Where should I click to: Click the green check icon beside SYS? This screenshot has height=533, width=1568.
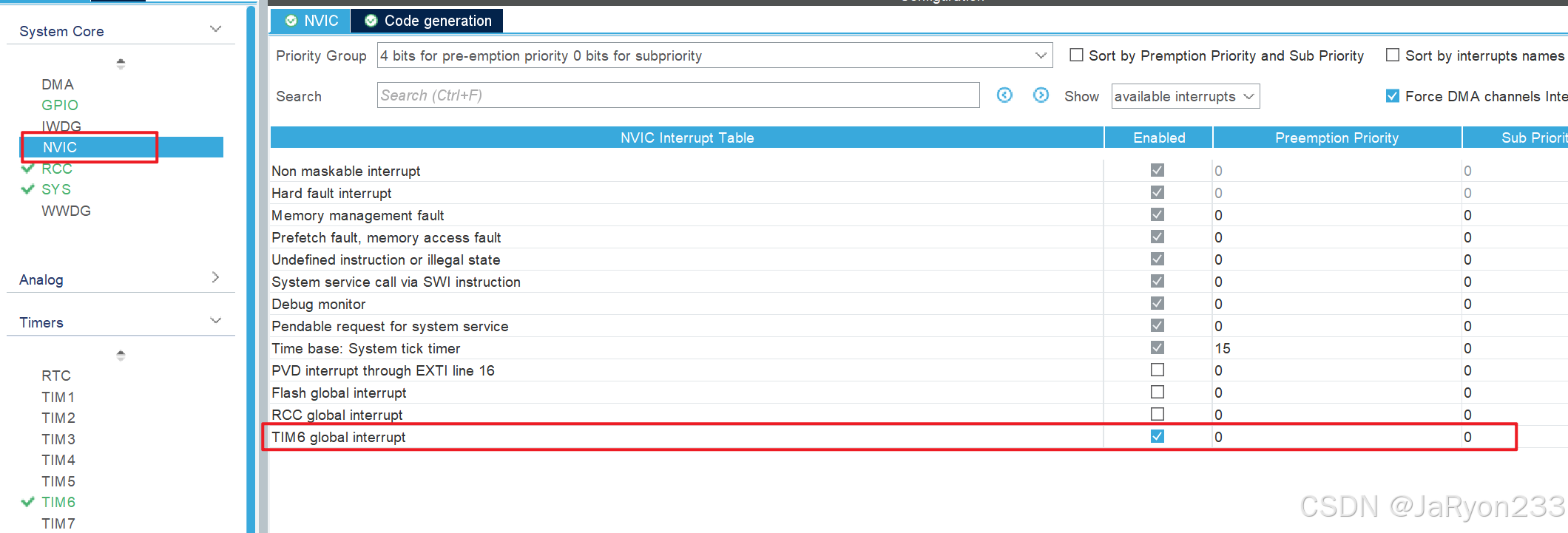(x=27, y=189)
